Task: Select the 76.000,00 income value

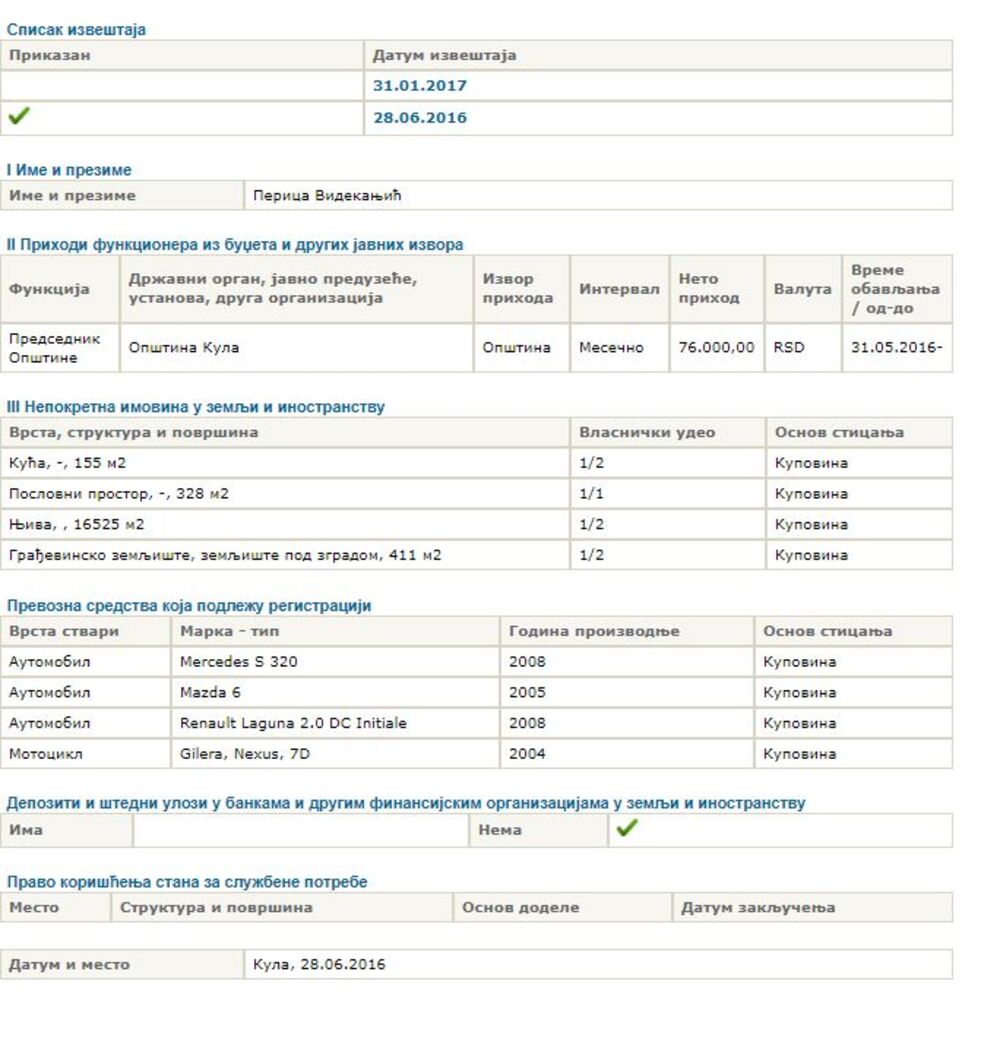Action: click(x=716, y=348)
